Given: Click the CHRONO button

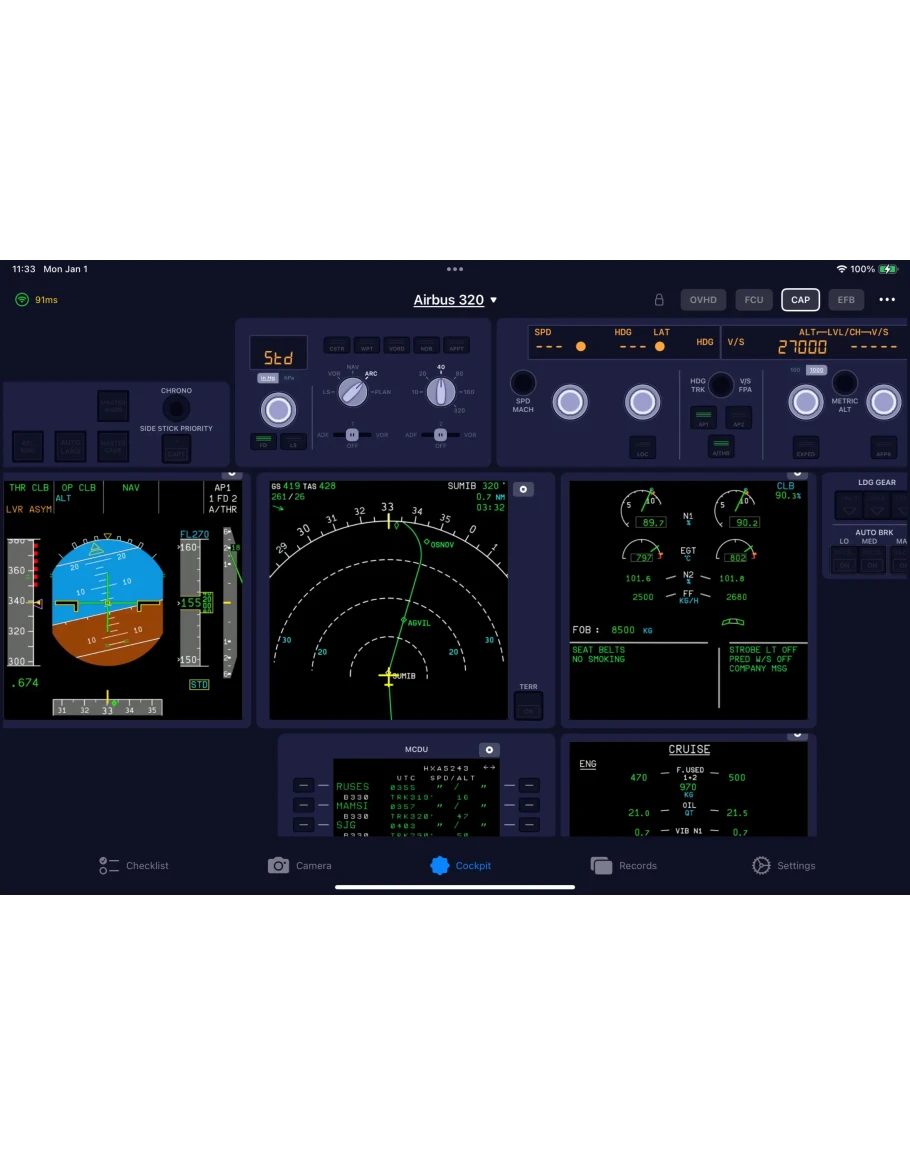Looking at the screenshot, I should click(176, 408).
